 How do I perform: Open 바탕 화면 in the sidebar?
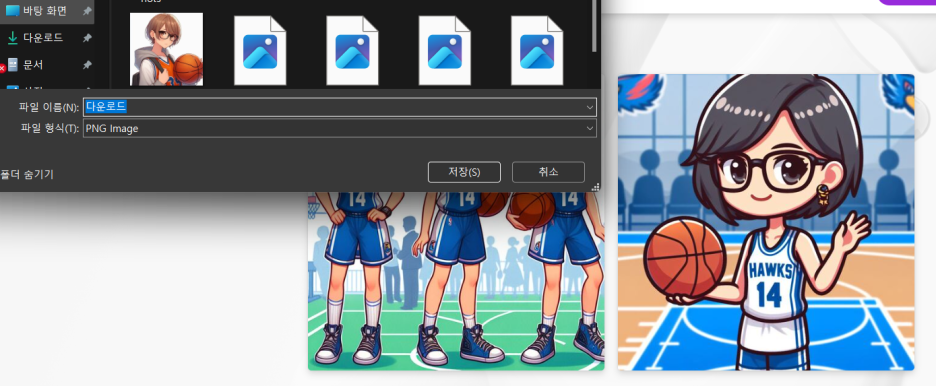click(x=44, y=11)
